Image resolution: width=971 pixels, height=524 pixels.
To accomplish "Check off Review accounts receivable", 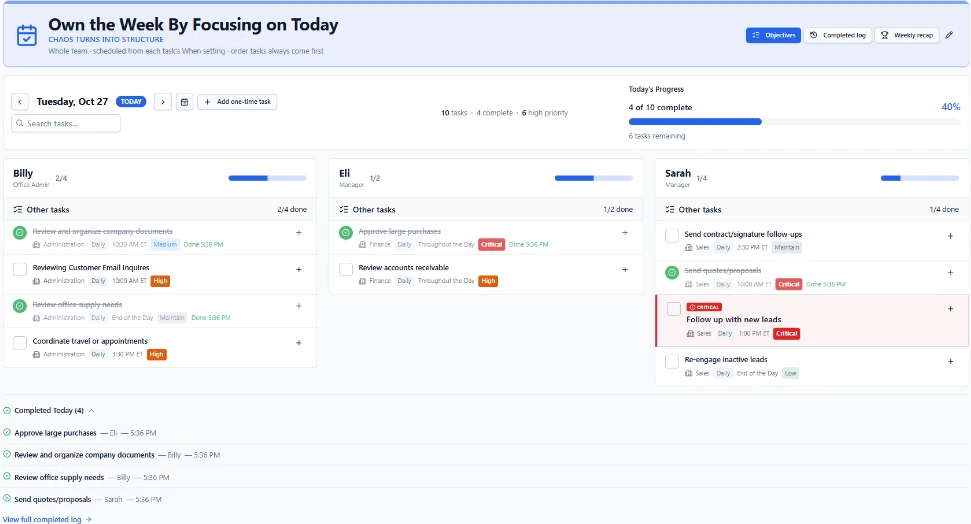I will [x=346, y=269].
